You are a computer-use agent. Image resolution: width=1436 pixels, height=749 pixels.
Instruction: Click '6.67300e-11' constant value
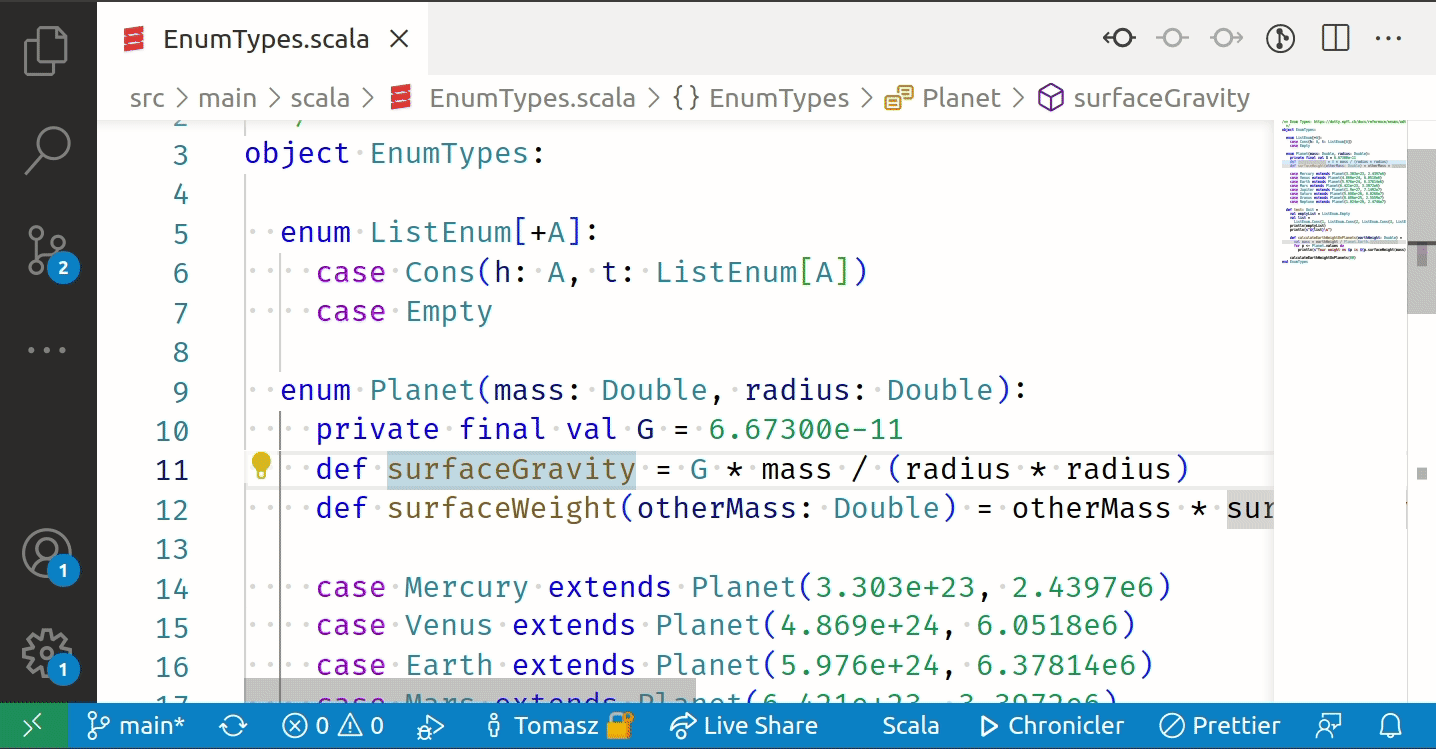(x=806, y=430)
